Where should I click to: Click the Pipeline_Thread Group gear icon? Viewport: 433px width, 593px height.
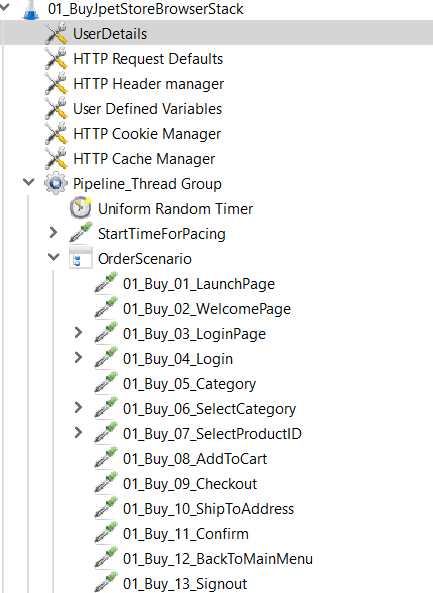56,183
